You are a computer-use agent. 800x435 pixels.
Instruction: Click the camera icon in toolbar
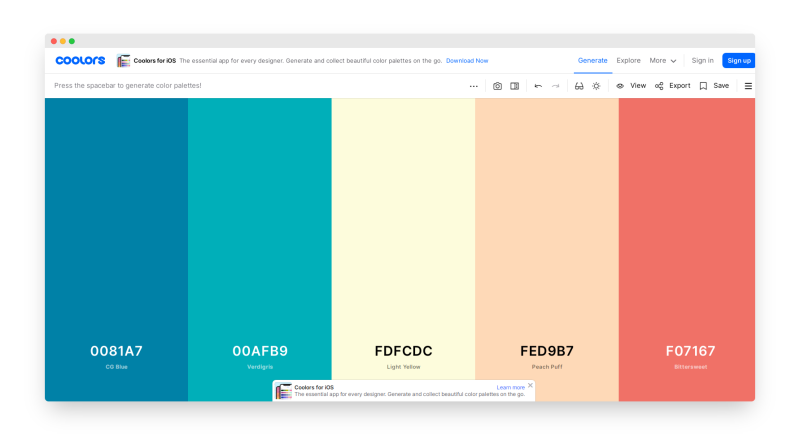click(x=497, y=86)
